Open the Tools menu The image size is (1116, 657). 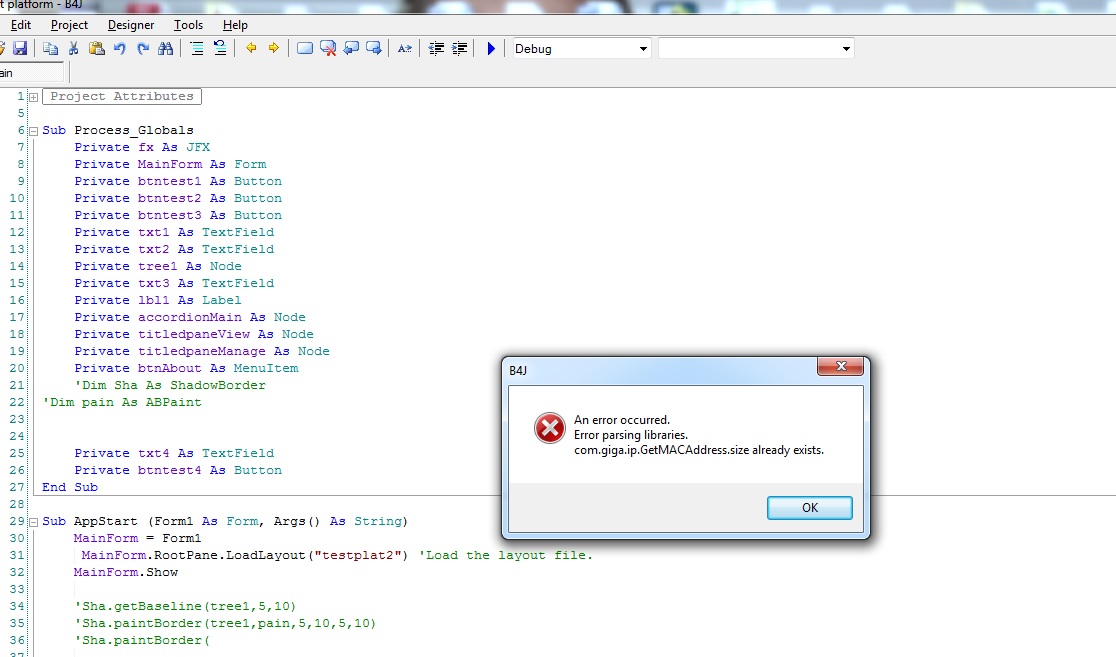point(189,25)
